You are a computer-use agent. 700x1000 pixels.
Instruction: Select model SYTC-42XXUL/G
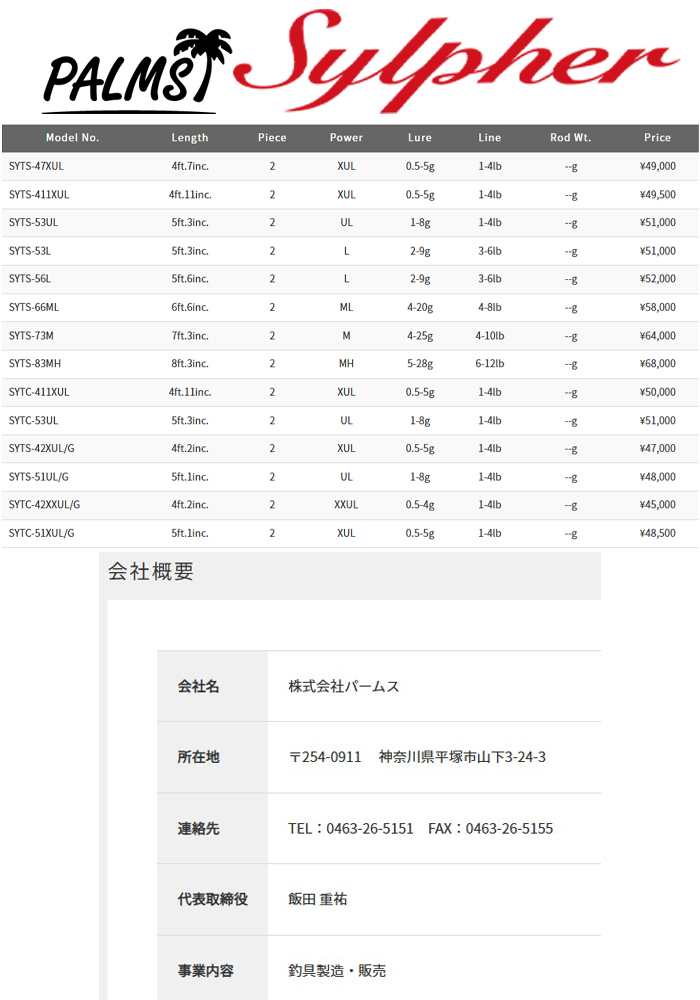point(45,504)
